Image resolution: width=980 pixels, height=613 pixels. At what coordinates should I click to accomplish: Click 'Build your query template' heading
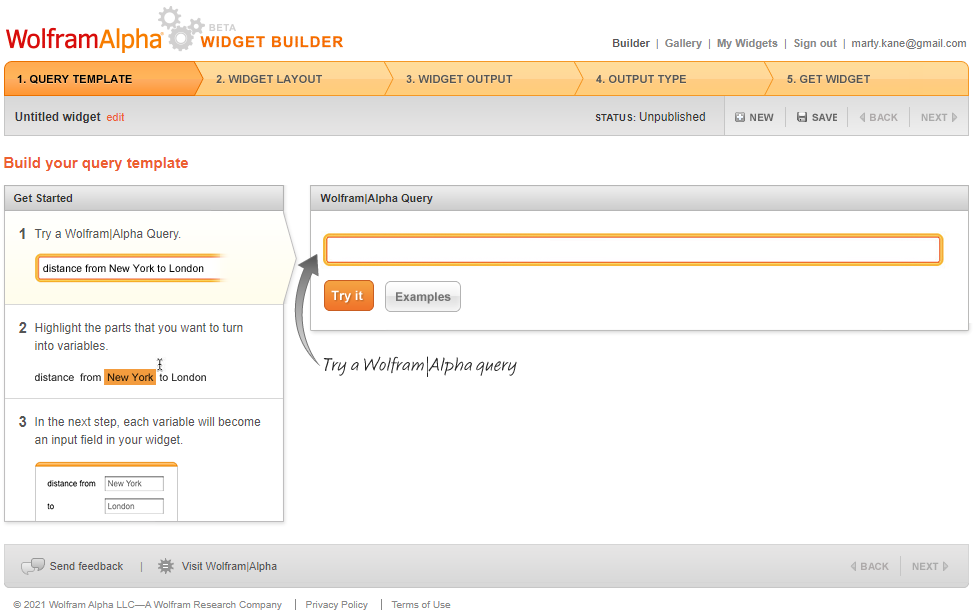(96, 163)
